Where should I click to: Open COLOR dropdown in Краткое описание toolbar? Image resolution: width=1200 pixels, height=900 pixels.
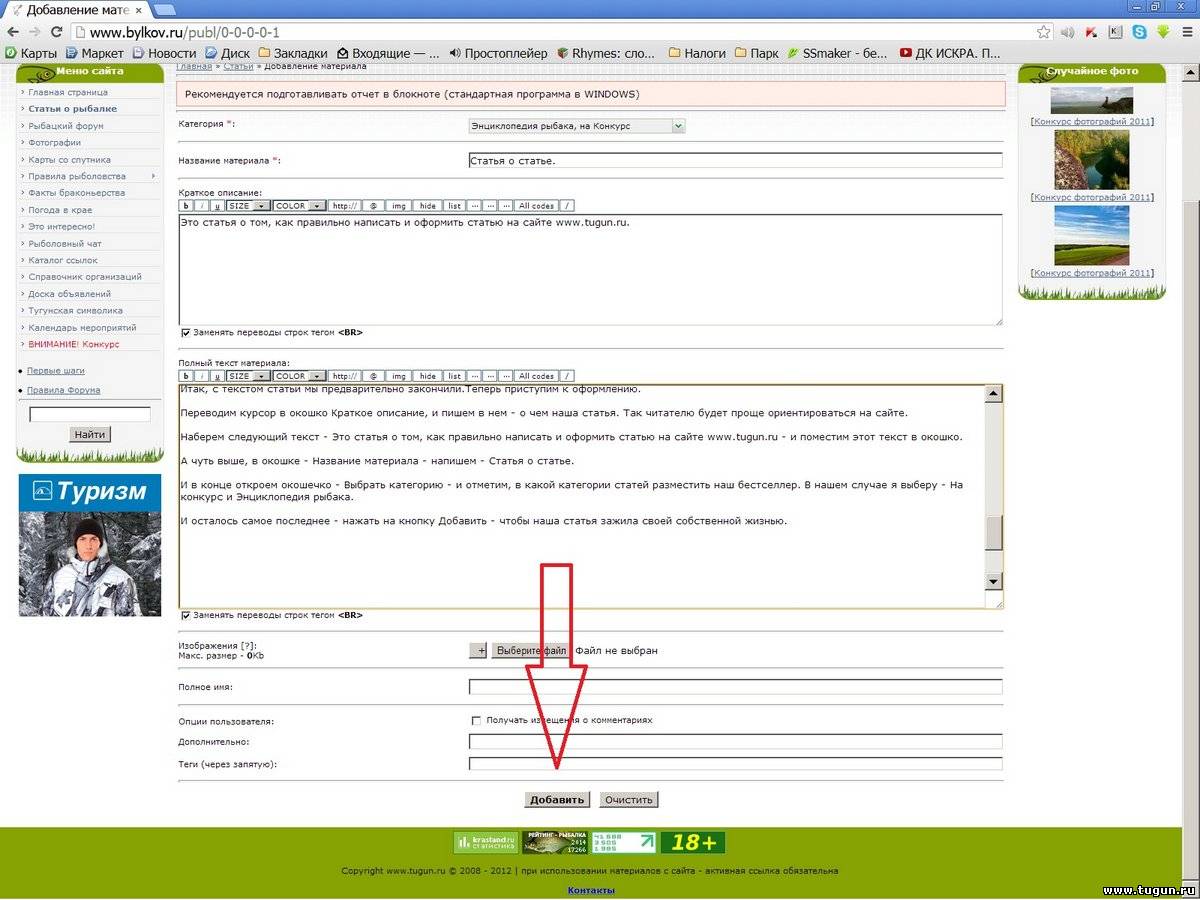299,207
